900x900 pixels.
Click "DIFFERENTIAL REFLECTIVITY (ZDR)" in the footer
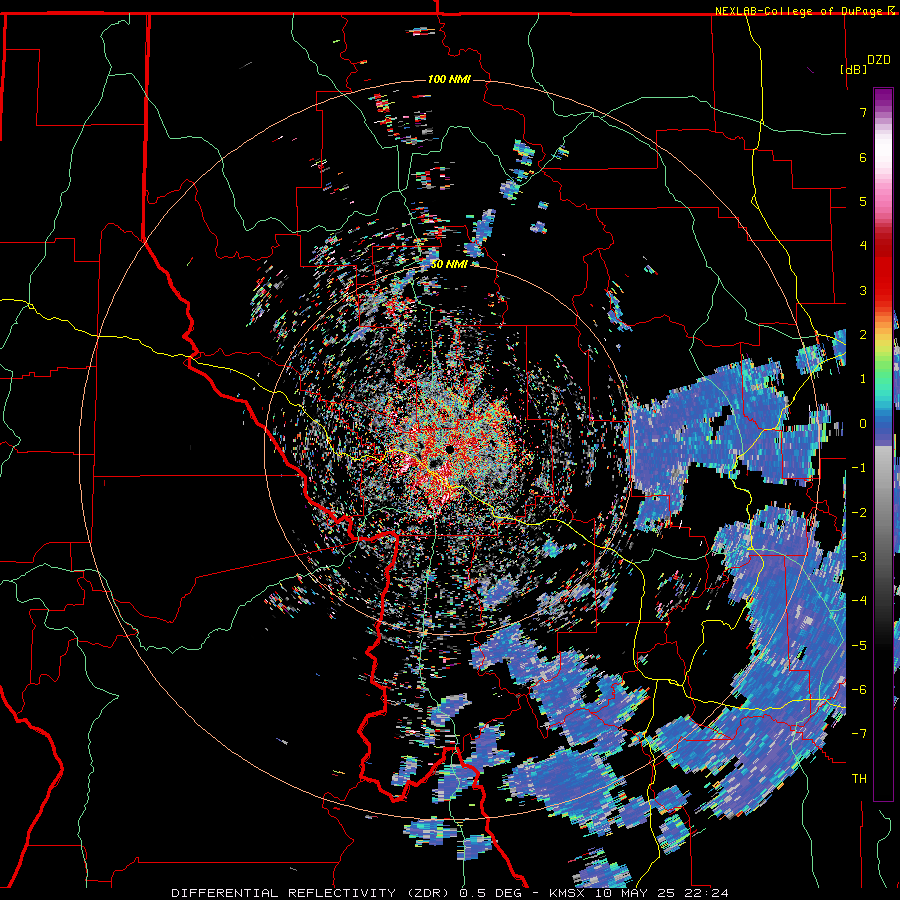[312, 893]
